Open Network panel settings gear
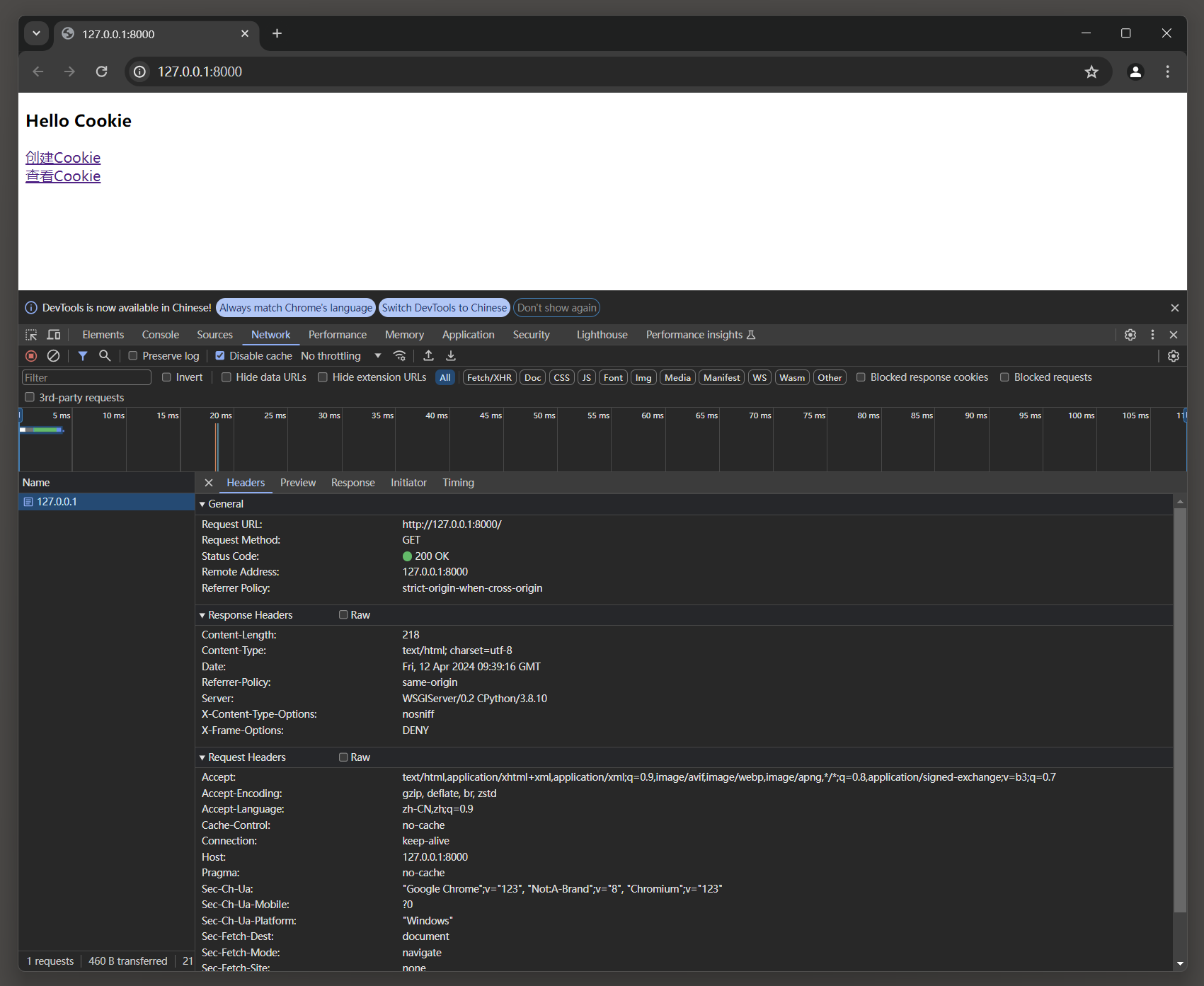1204x986 pixels. [x=1174, y=356]
